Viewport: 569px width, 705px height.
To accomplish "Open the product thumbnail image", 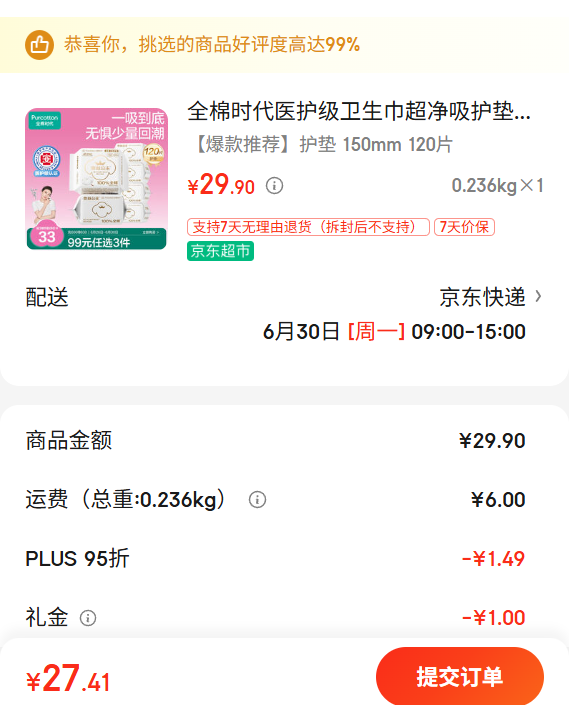I will tap(97, 178).
